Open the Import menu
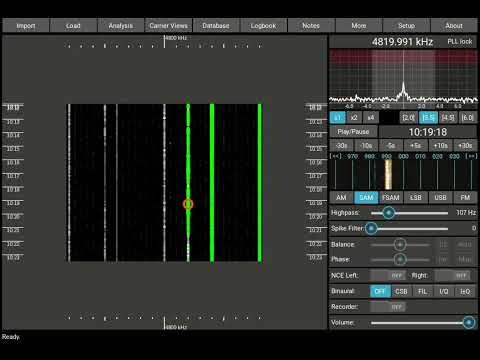This screenshot has width=480, height=360. click(x=26, y=26)
